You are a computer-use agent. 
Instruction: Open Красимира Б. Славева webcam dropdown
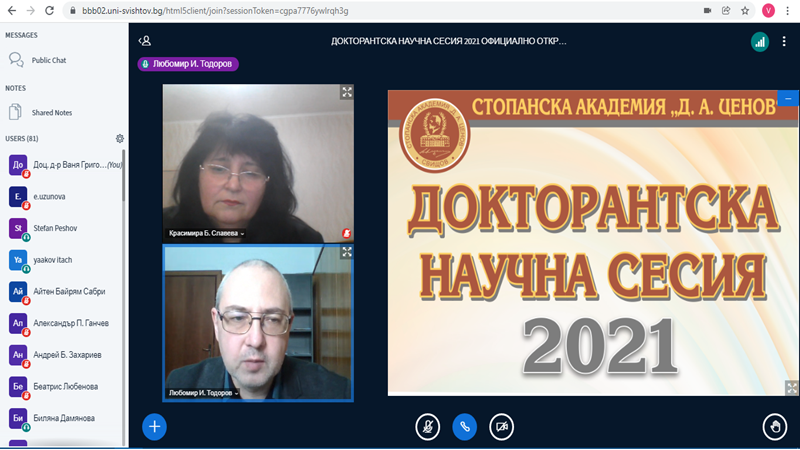(x=207, y=233)
